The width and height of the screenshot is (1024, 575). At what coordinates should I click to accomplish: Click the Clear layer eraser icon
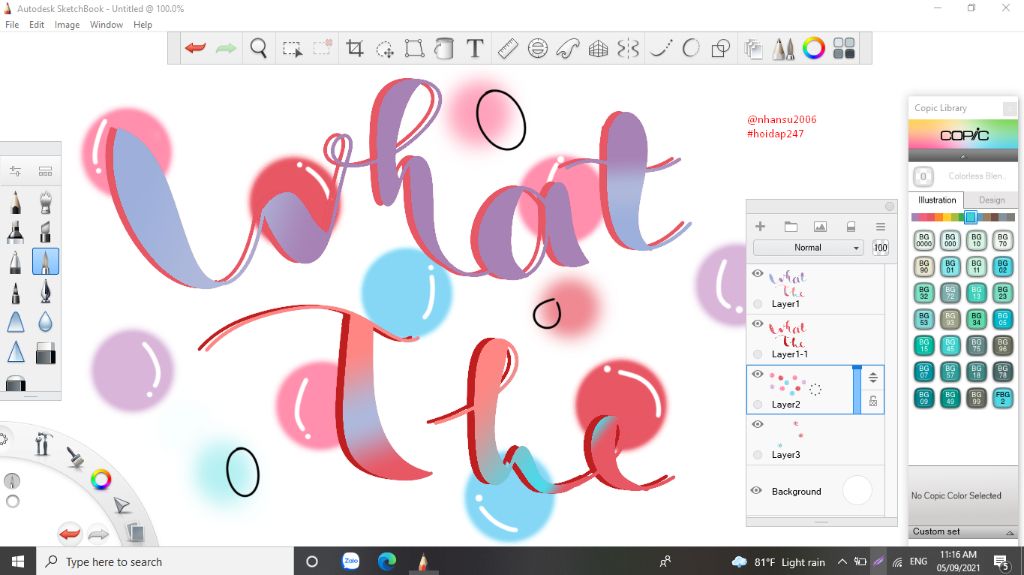[x=851, y=226]
